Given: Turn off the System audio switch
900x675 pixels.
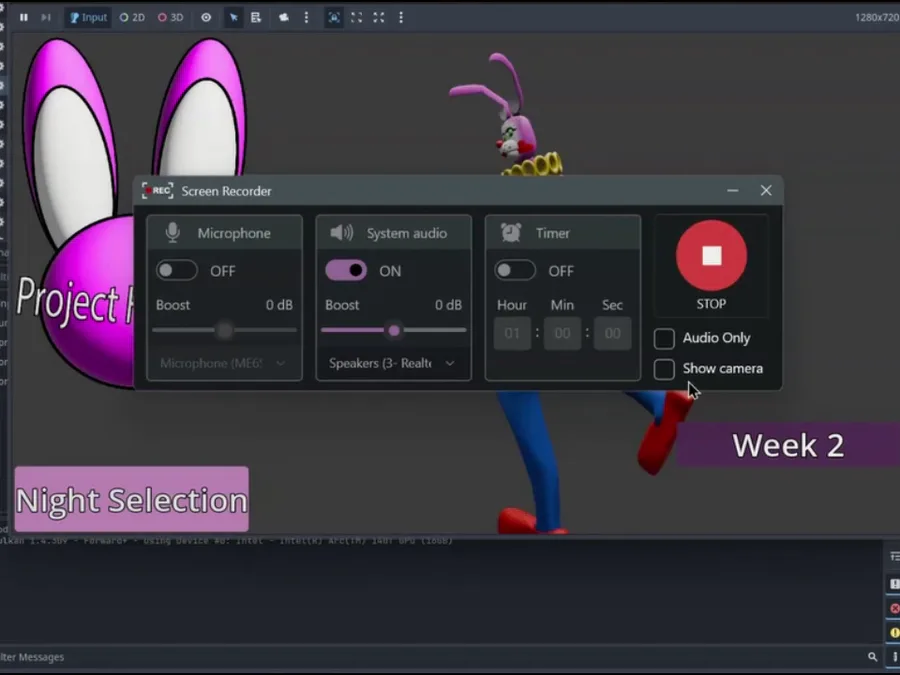Looking at the screenshot, I should (x=346, y=271).
